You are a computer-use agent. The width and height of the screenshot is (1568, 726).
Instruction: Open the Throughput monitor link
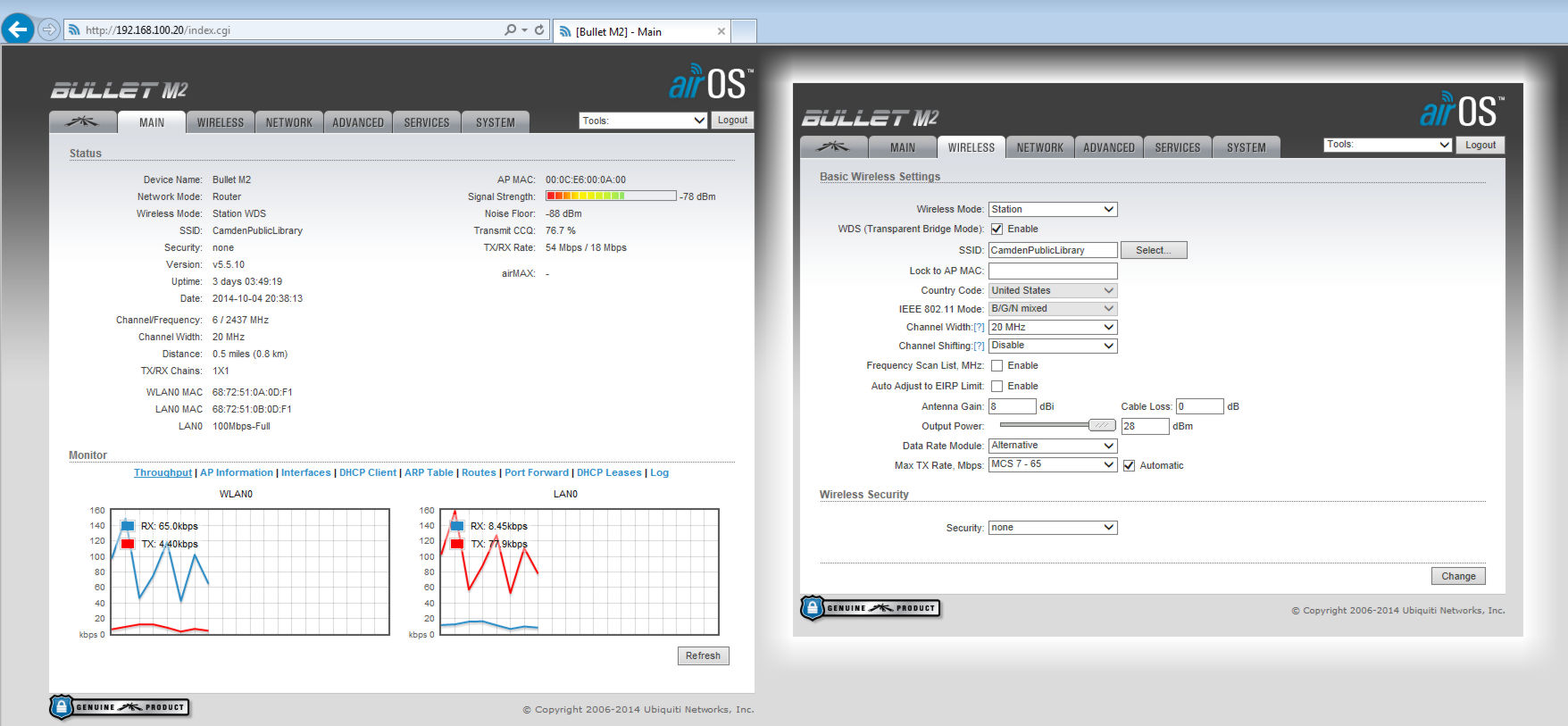coord(163,472)
